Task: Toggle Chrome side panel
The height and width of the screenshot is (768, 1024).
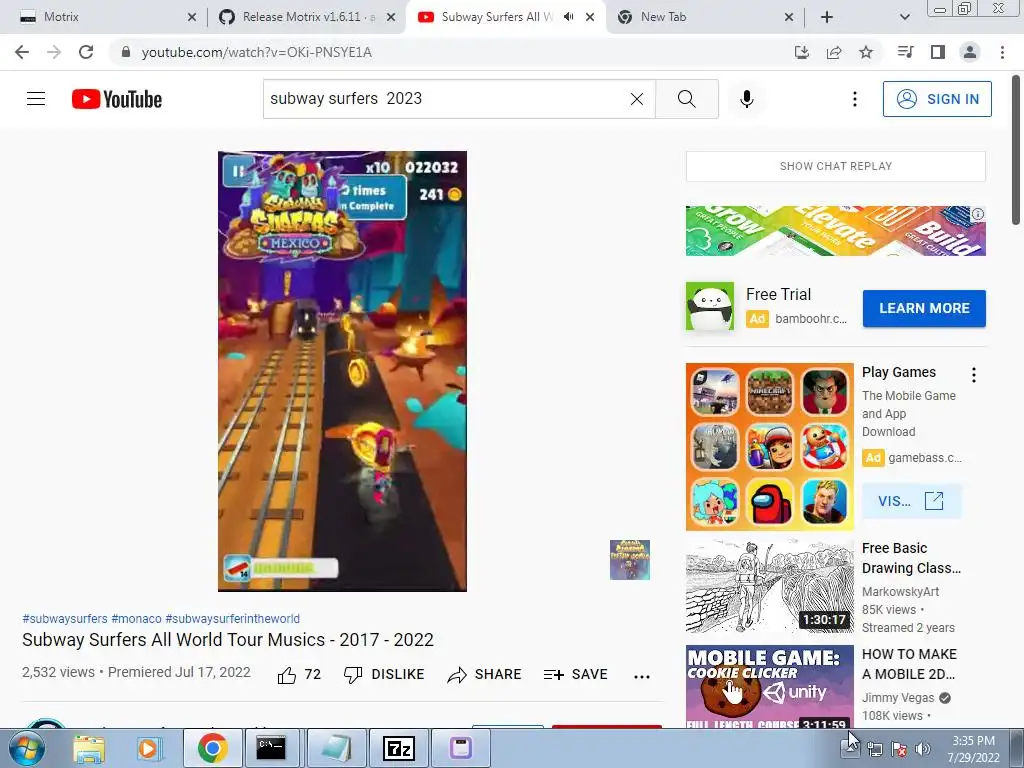Action: pos(938,52)
